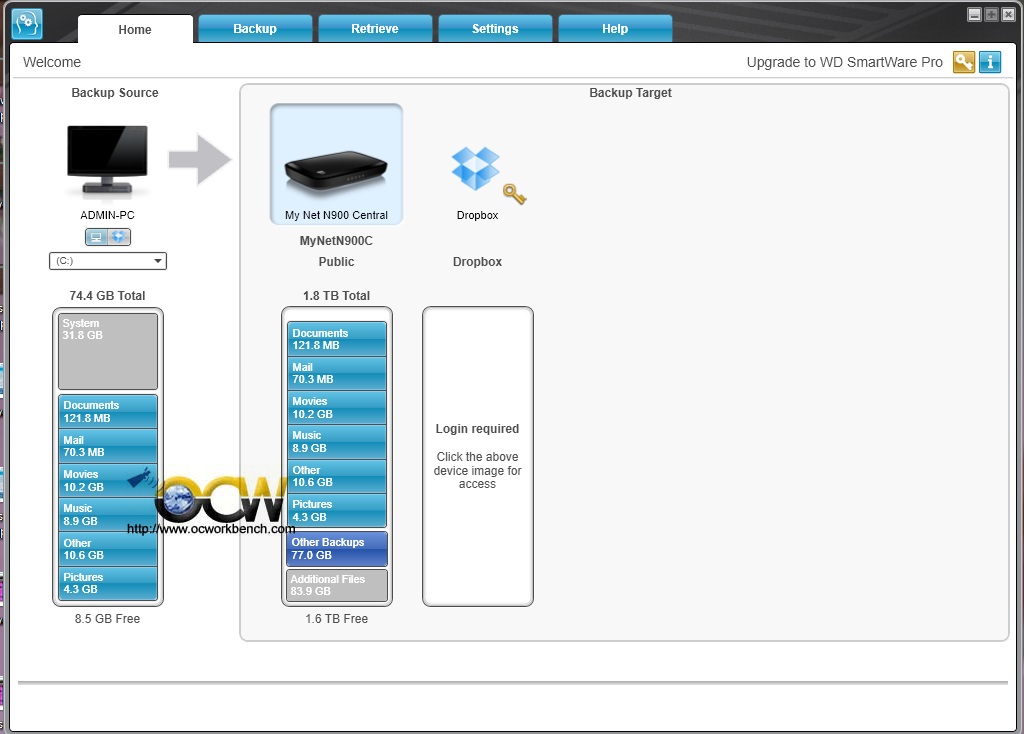Click target Mail 70.3 MB category
Screen dimensions: 1024x734
click(x=337, y=373)
